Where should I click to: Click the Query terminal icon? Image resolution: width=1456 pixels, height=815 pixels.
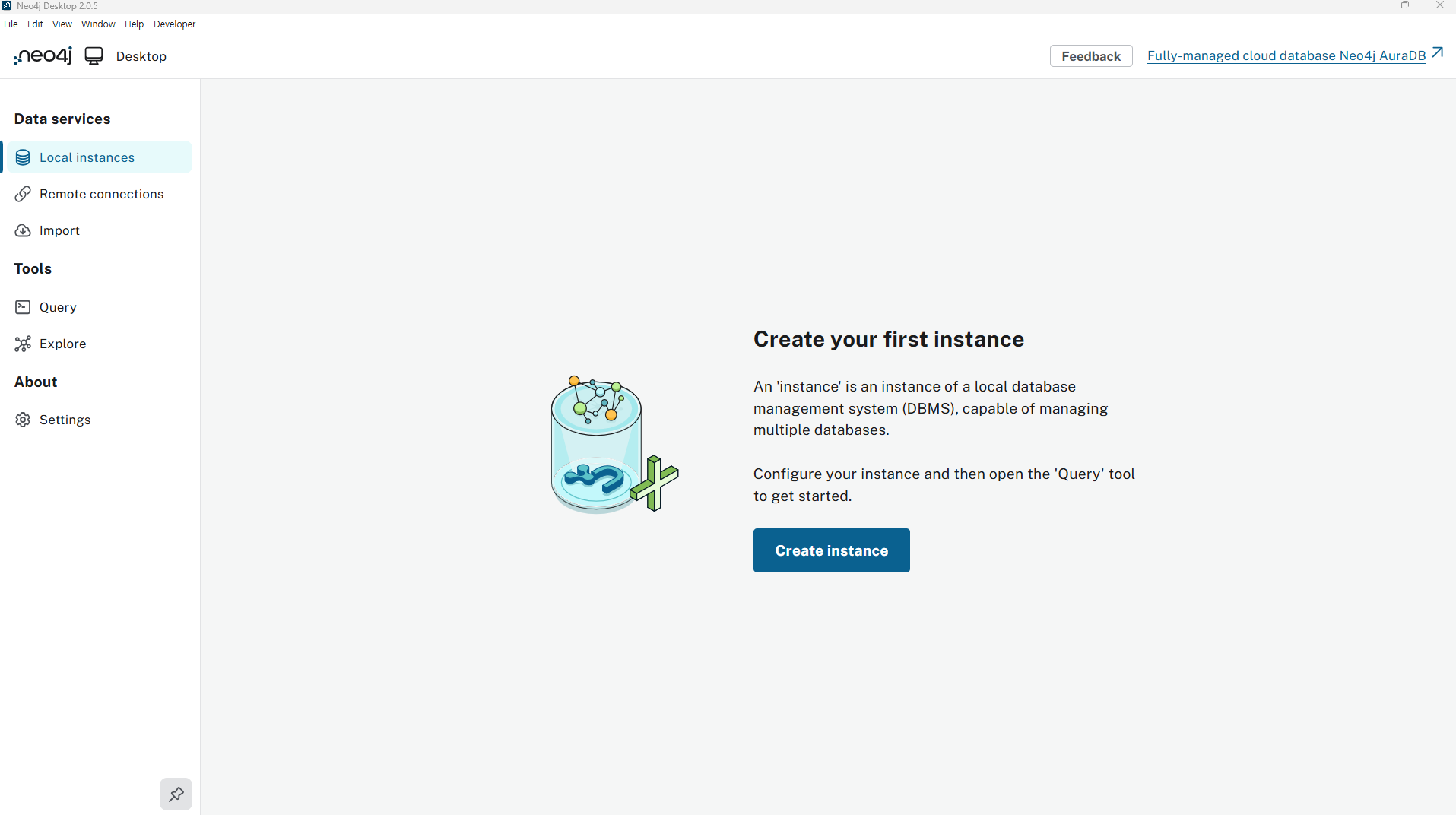(x=23, y=307)
